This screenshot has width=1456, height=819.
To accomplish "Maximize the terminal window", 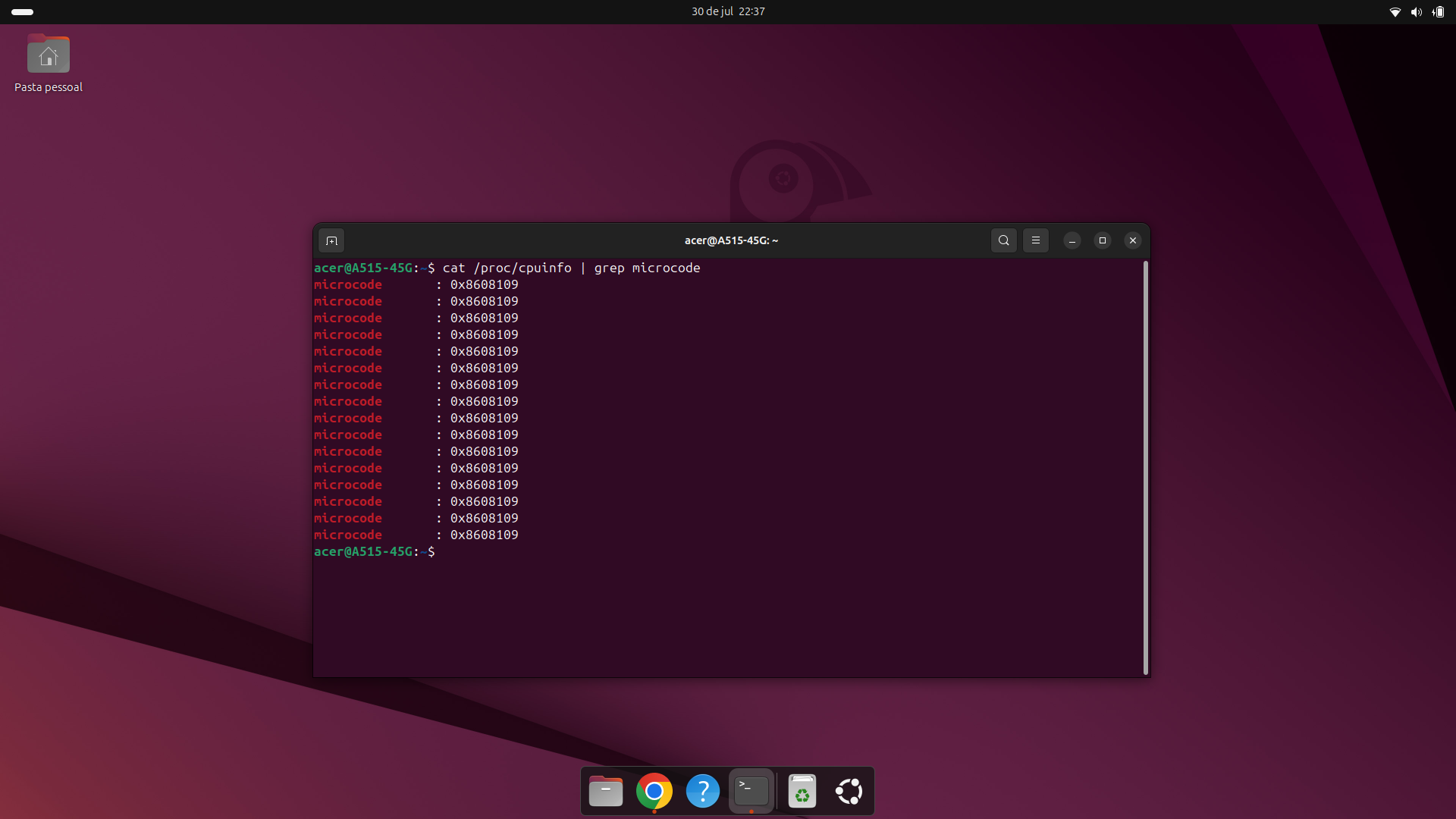I will pyautogui.click(x=1102, y=240).
